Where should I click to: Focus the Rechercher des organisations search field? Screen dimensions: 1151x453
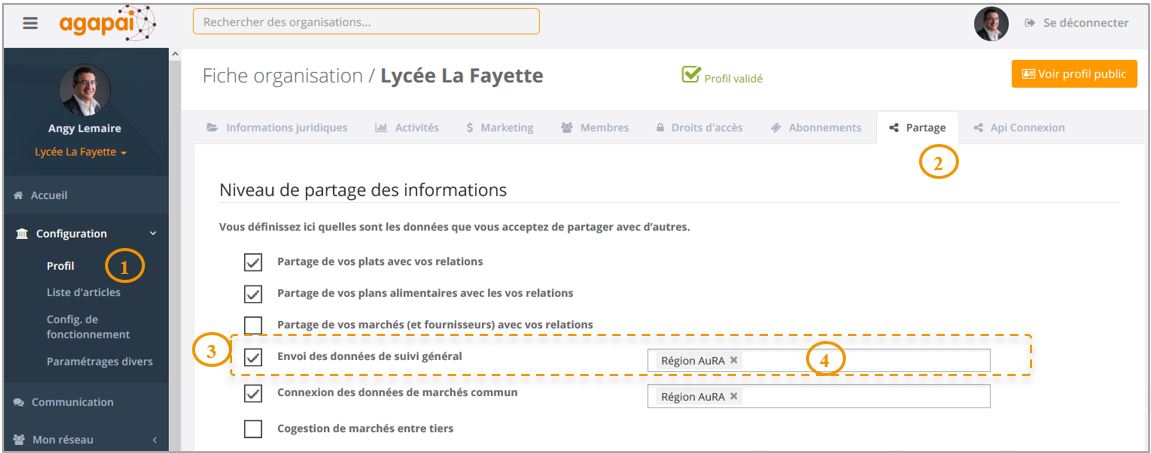(x=366, y=22)
